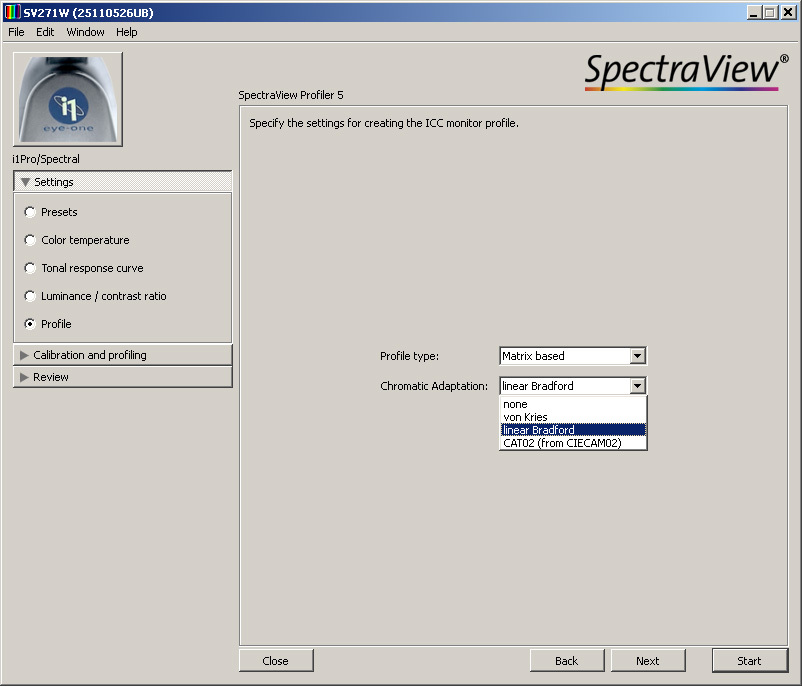The height and width of the screenshot is (686, 802).
Task: Open the File menu
Action: 16,32
